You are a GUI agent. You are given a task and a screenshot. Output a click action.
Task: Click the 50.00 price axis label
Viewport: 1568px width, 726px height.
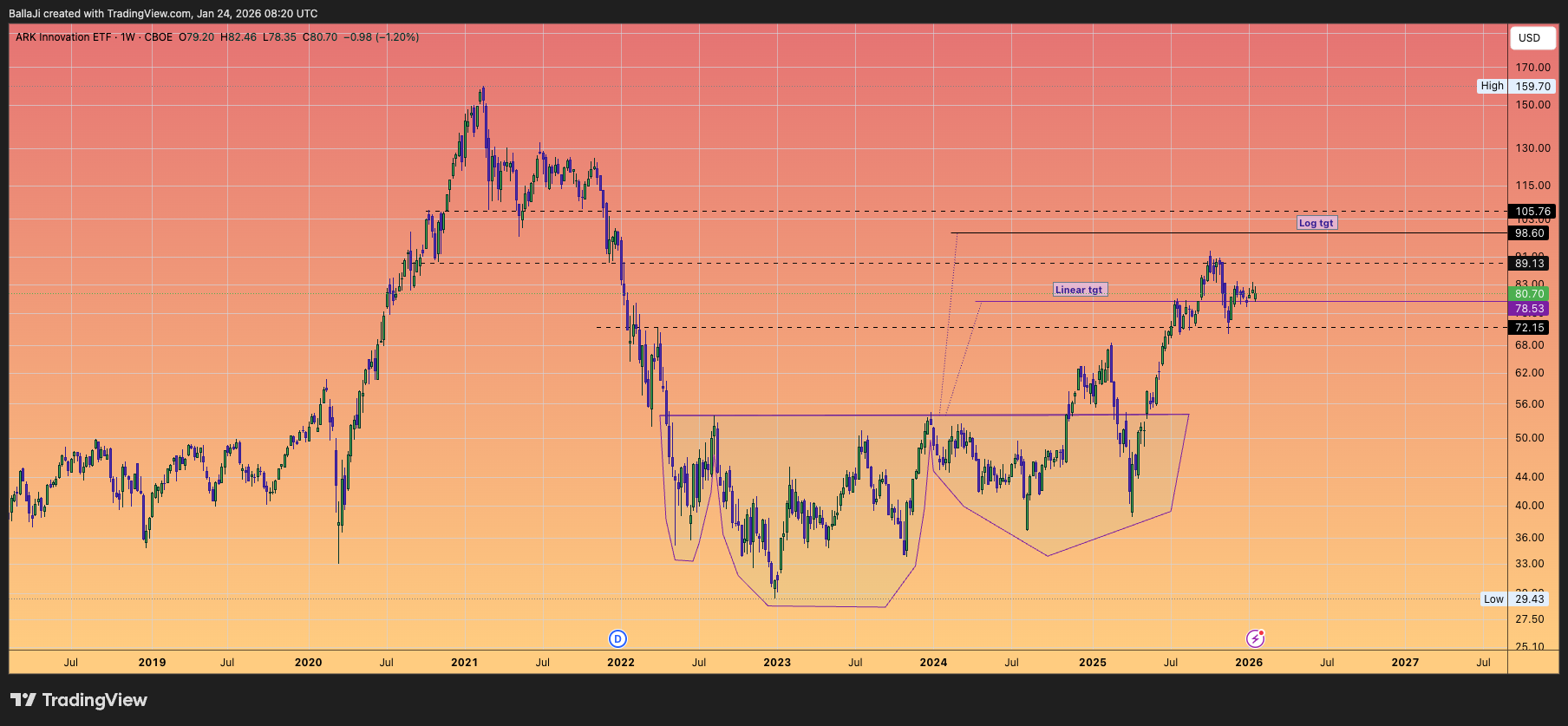point(1530,438)
